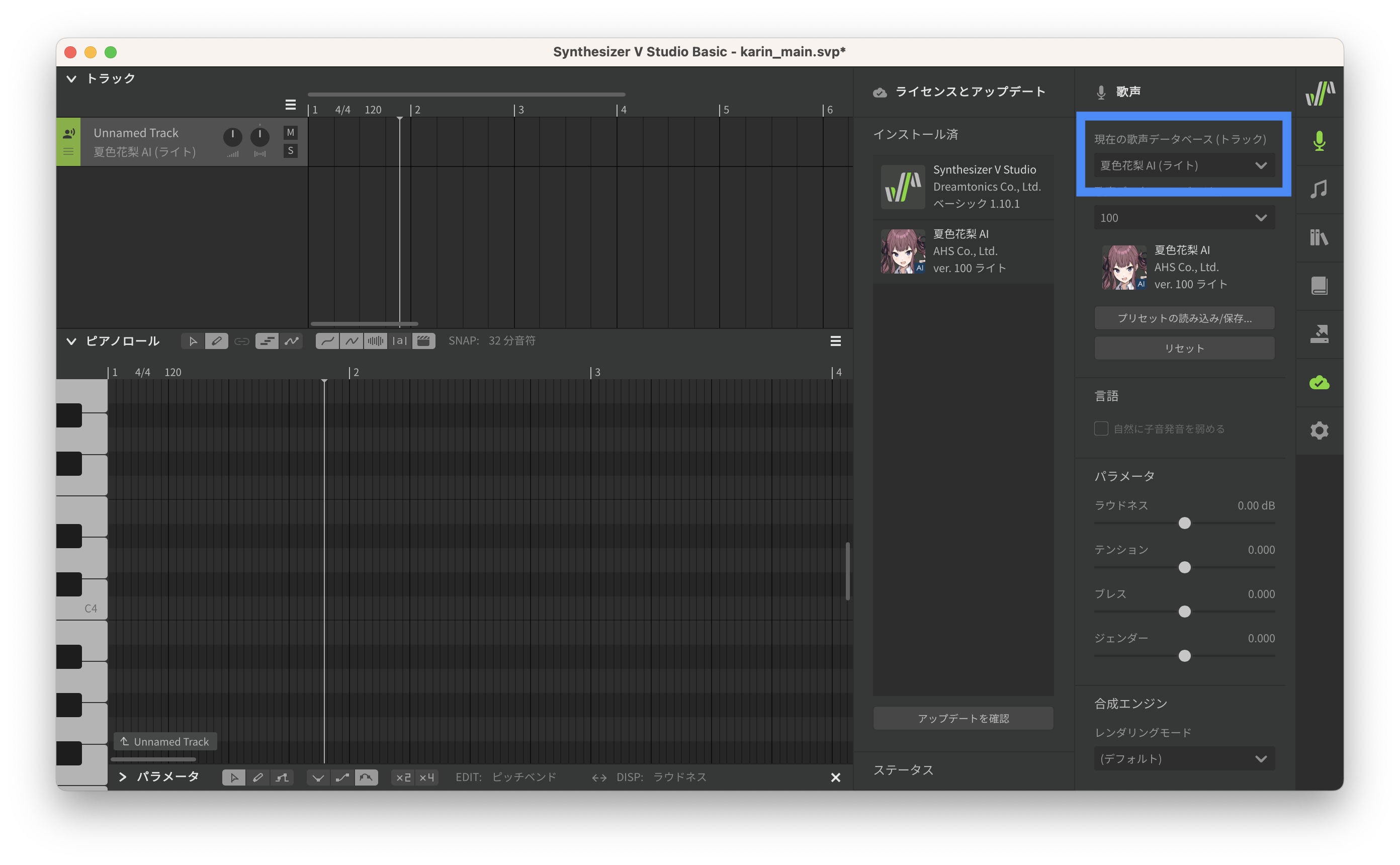Choose the cosine arch interpolation icon
The height and width of the screenshot is (865, 1400).
point(366,777)
